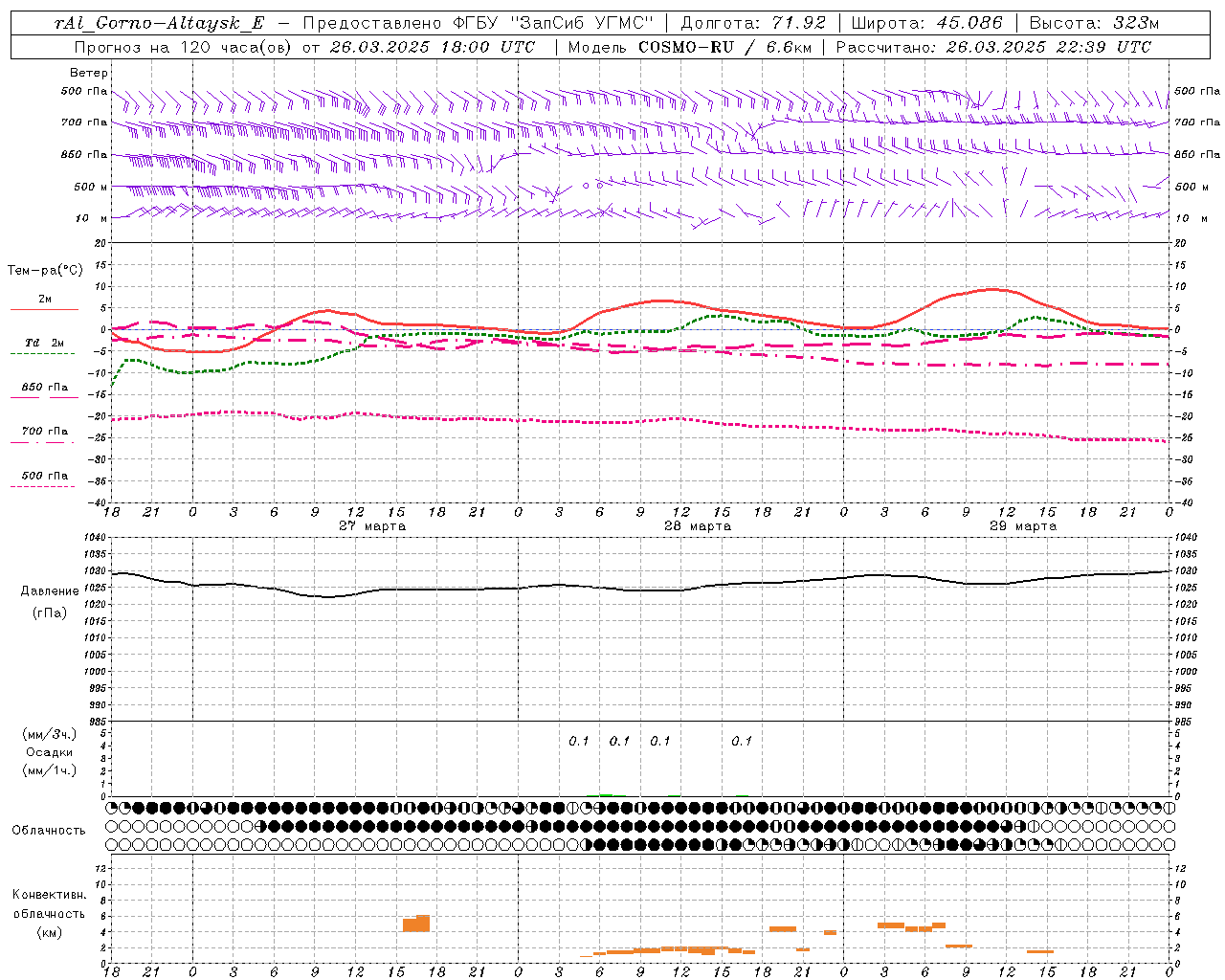1225x980 pixels.
Task: Click the (км) unit label
Action: 49,932
